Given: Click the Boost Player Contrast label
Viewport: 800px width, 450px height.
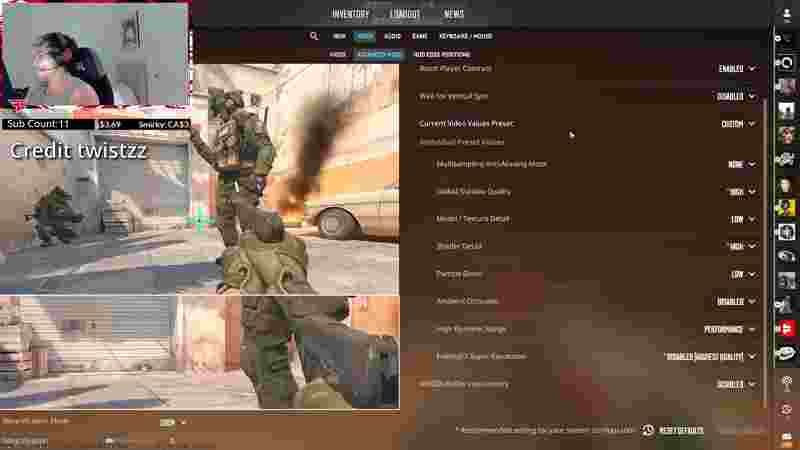Looking at the screenshot, I should pos(455,68).
